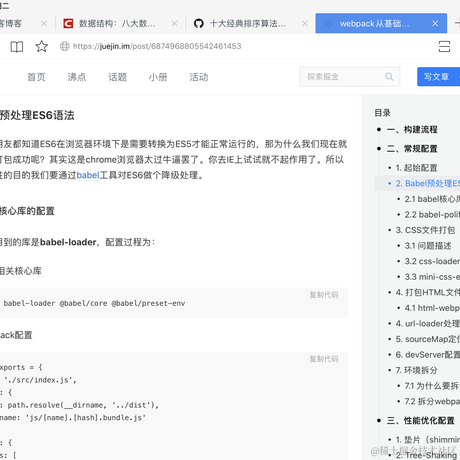The height and width of the screenshot is (460, 460).
Task: Jump to 4. url-loader处理 section
Action: (x=428, y=323)
